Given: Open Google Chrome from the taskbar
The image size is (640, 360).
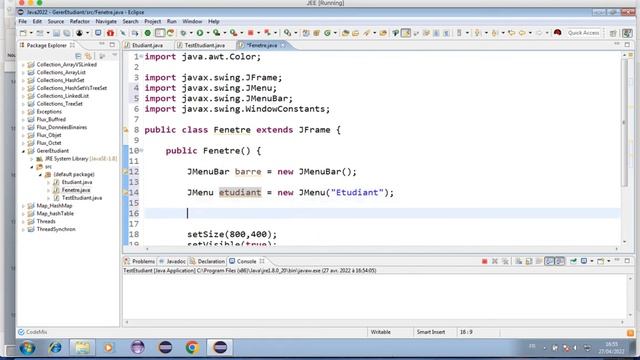Looking at the screenshot, I should point(192,348).
